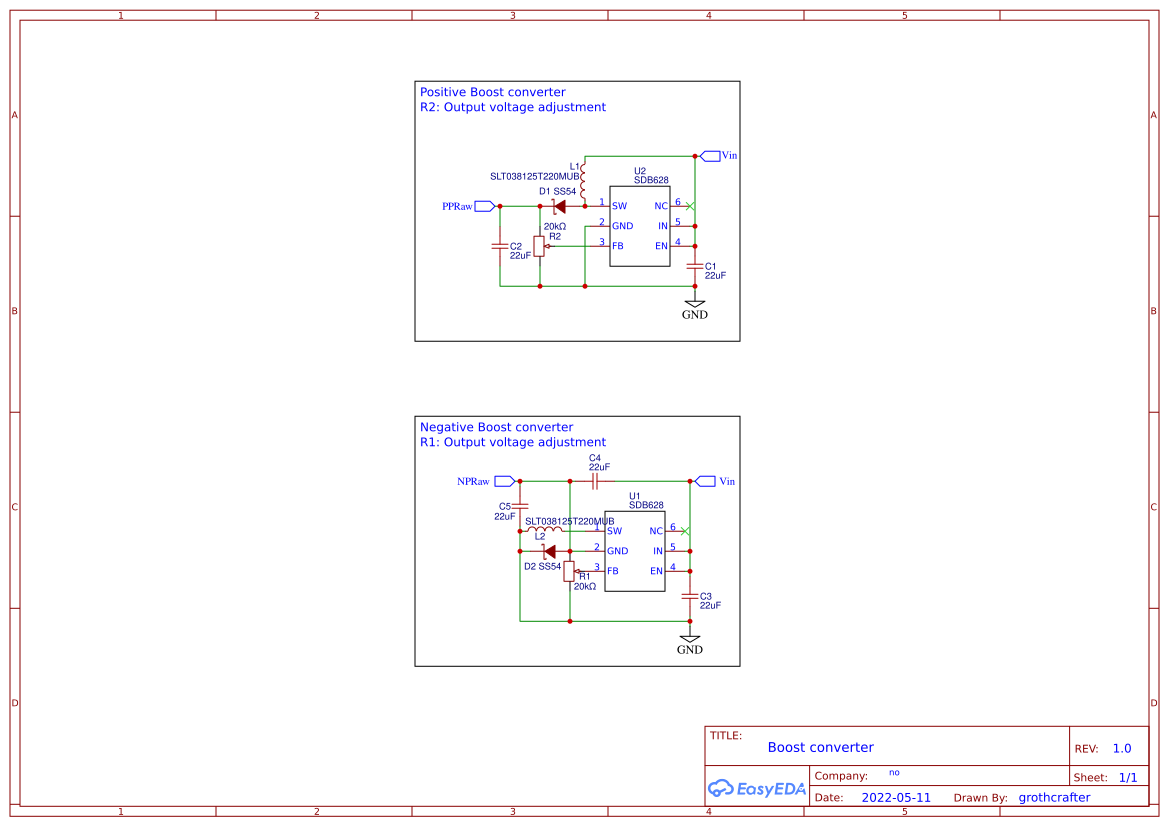Select the 'Positive Boost converter' heading text
Screen dimensions: 1169x827
pos(493,92)
